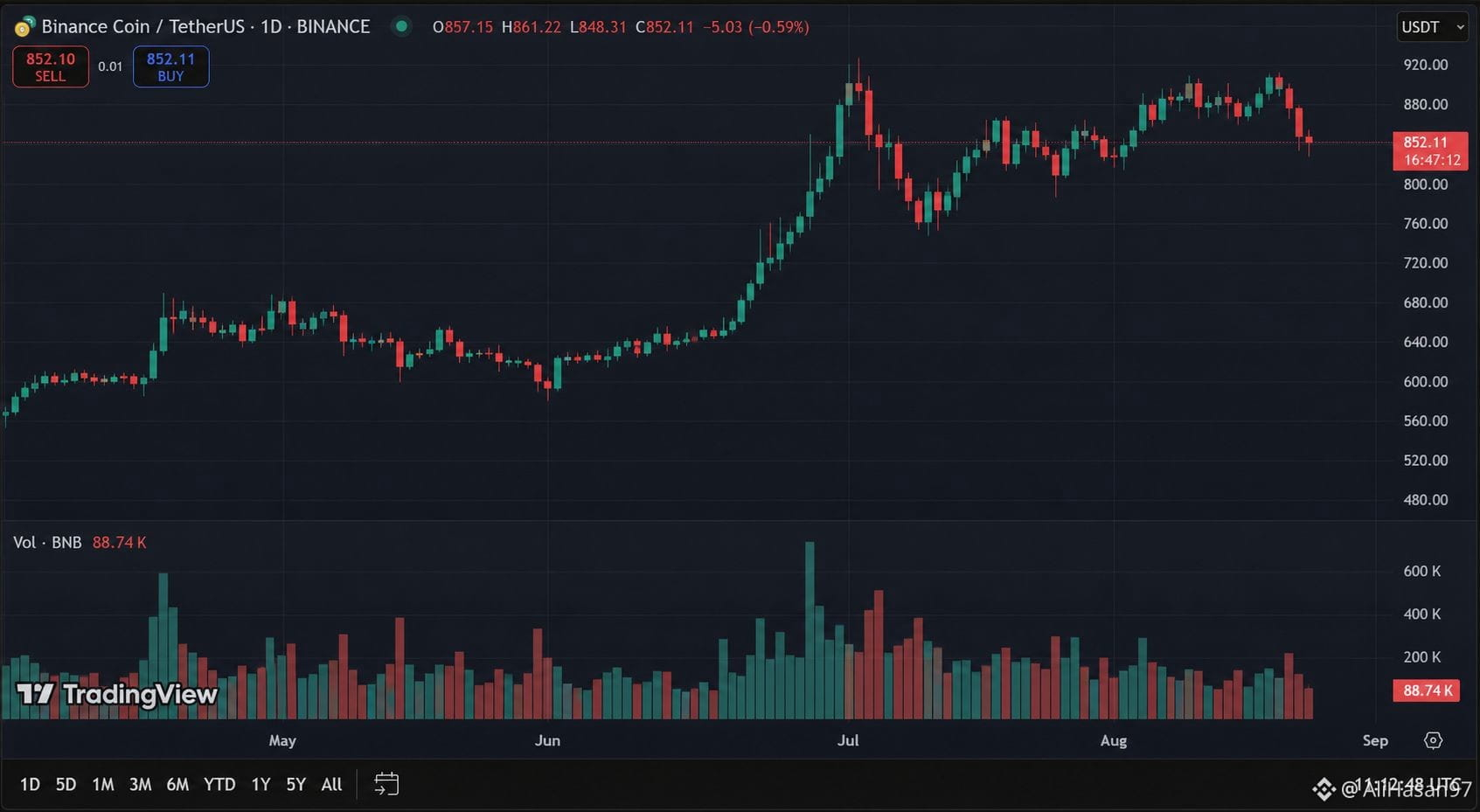Click the 0.01 spread value
Image resolution: width=1480 pixels, height=812 pixels.
pos(110,66)
